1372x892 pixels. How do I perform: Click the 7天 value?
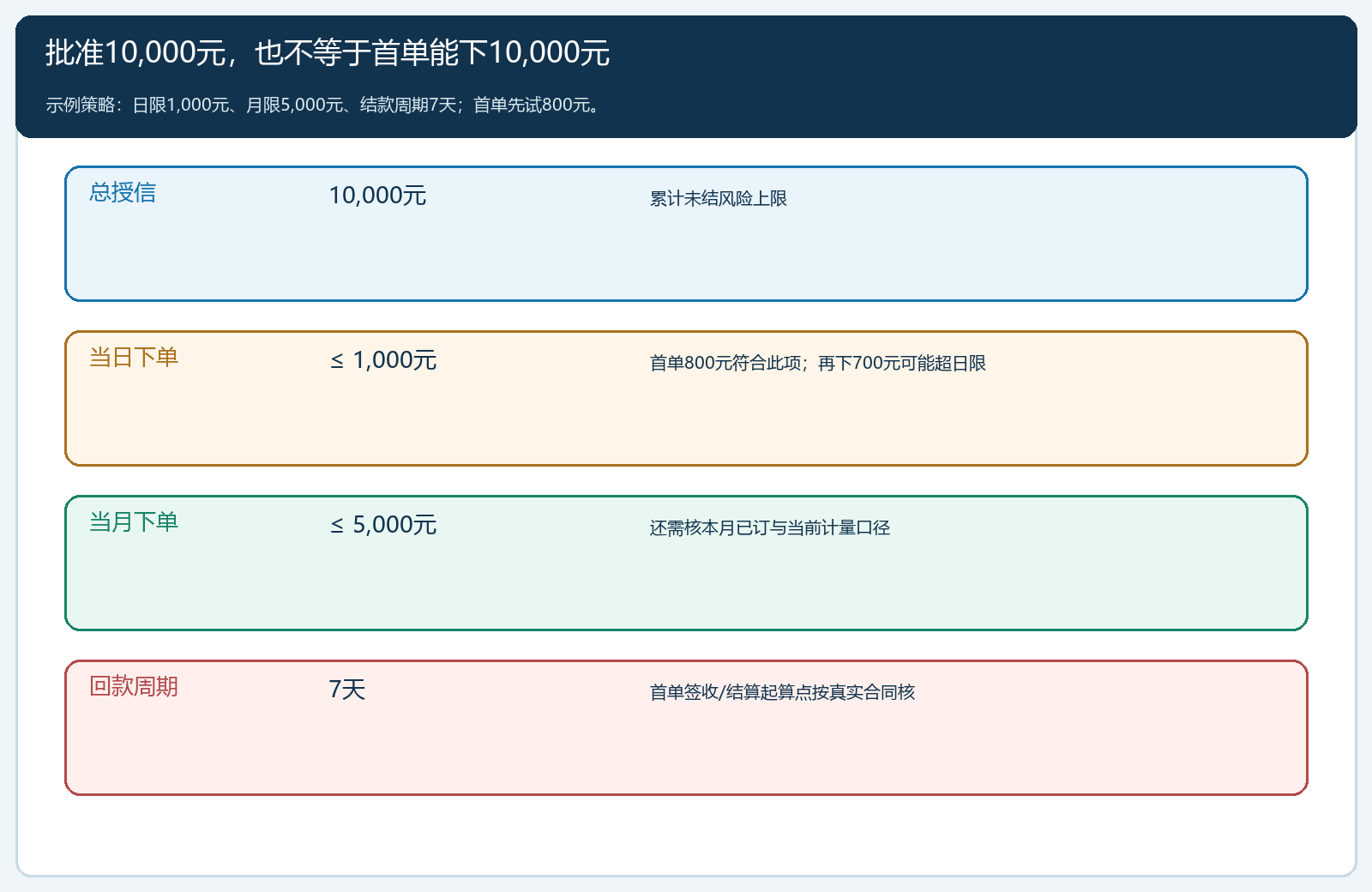click(x=347, y=690)
